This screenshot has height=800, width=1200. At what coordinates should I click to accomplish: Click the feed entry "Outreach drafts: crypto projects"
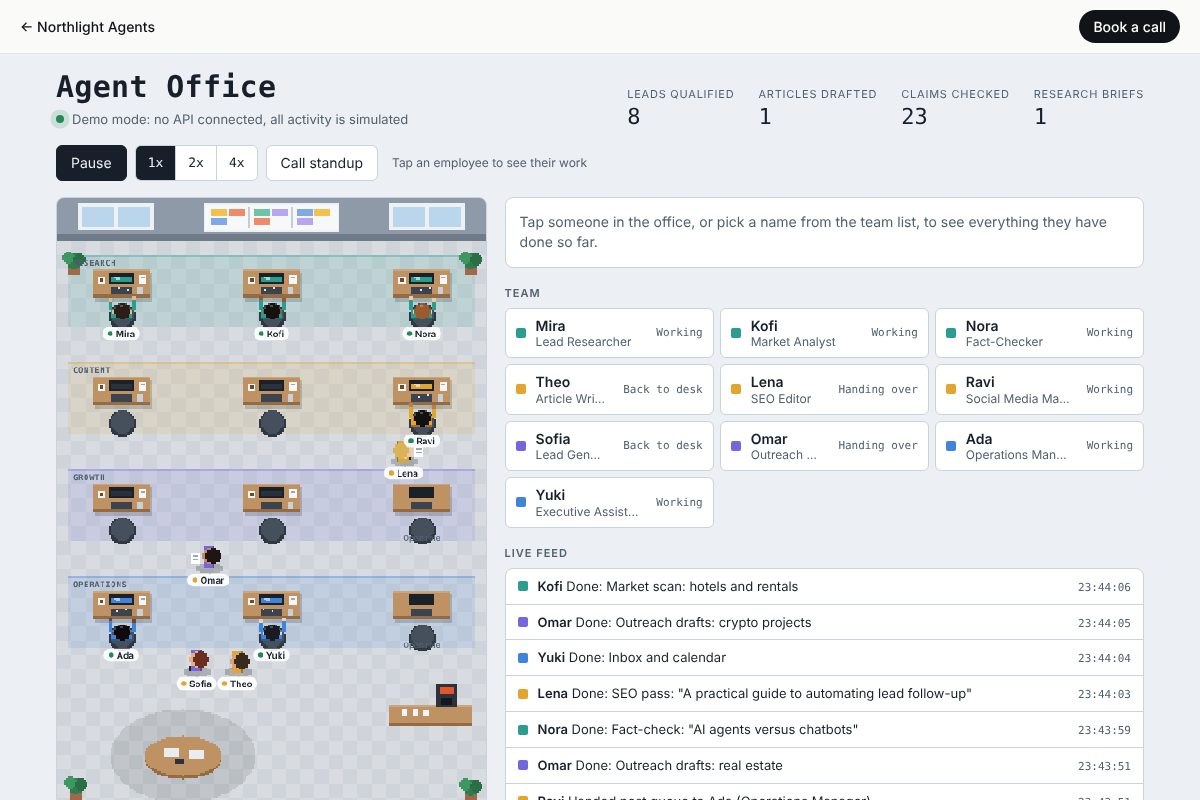[x=824, y=622]
